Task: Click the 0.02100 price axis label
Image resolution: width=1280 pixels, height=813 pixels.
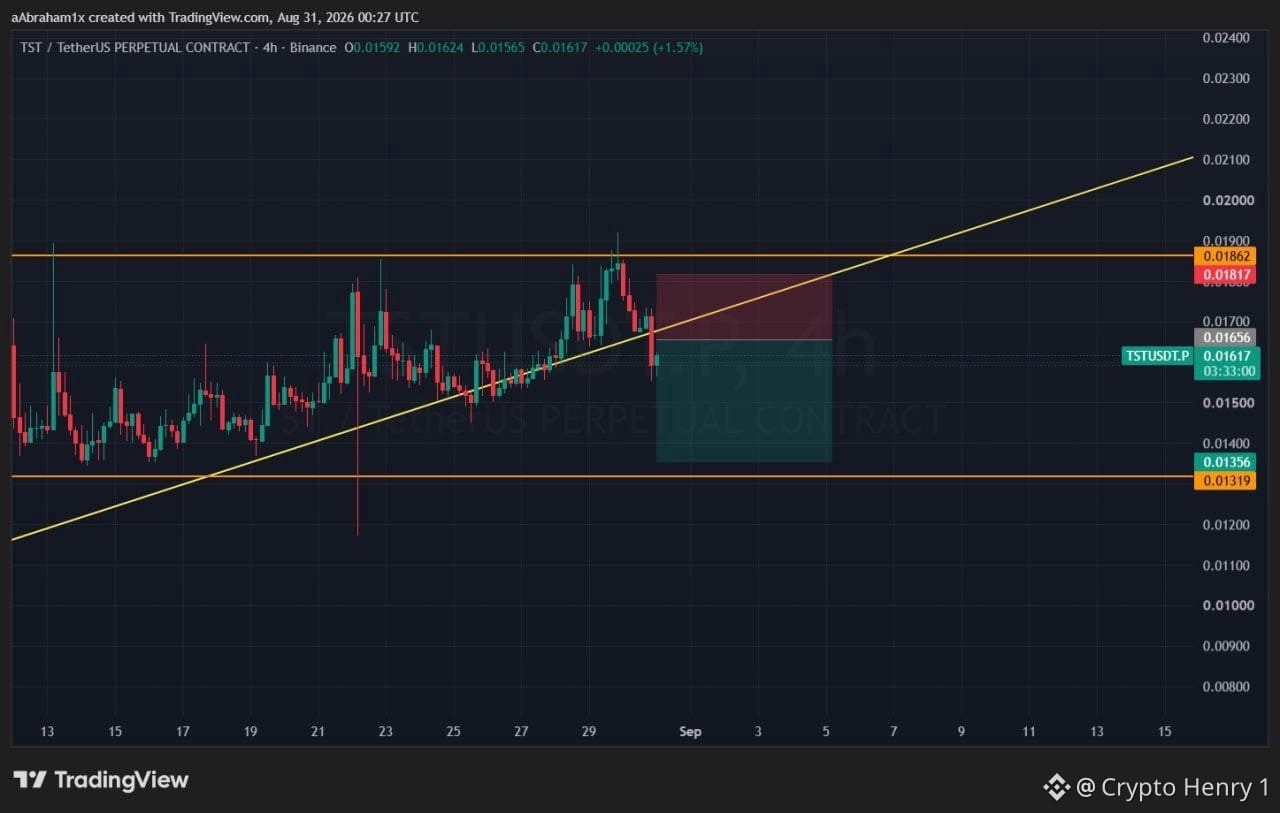Action: tap(1225, 160)
